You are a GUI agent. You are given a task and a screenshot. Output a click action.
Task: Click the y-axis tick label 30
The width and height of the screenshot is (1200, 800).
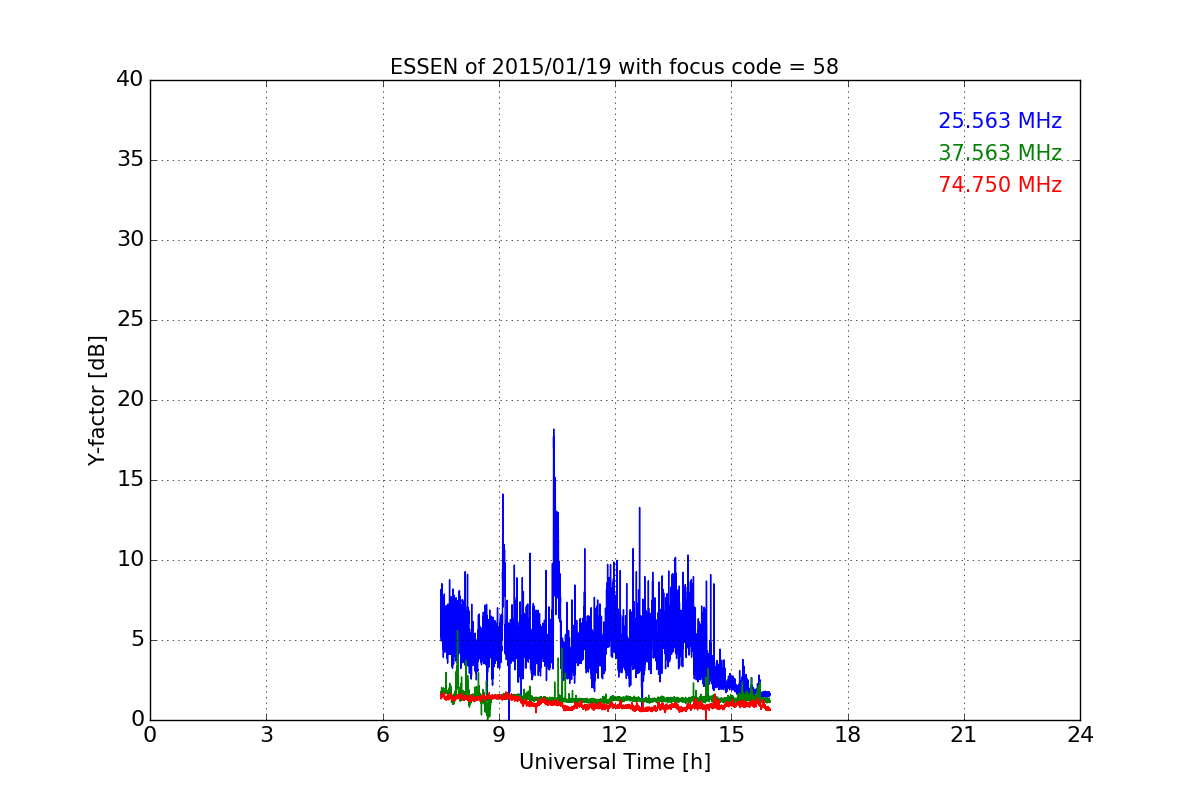click(130, 239)
